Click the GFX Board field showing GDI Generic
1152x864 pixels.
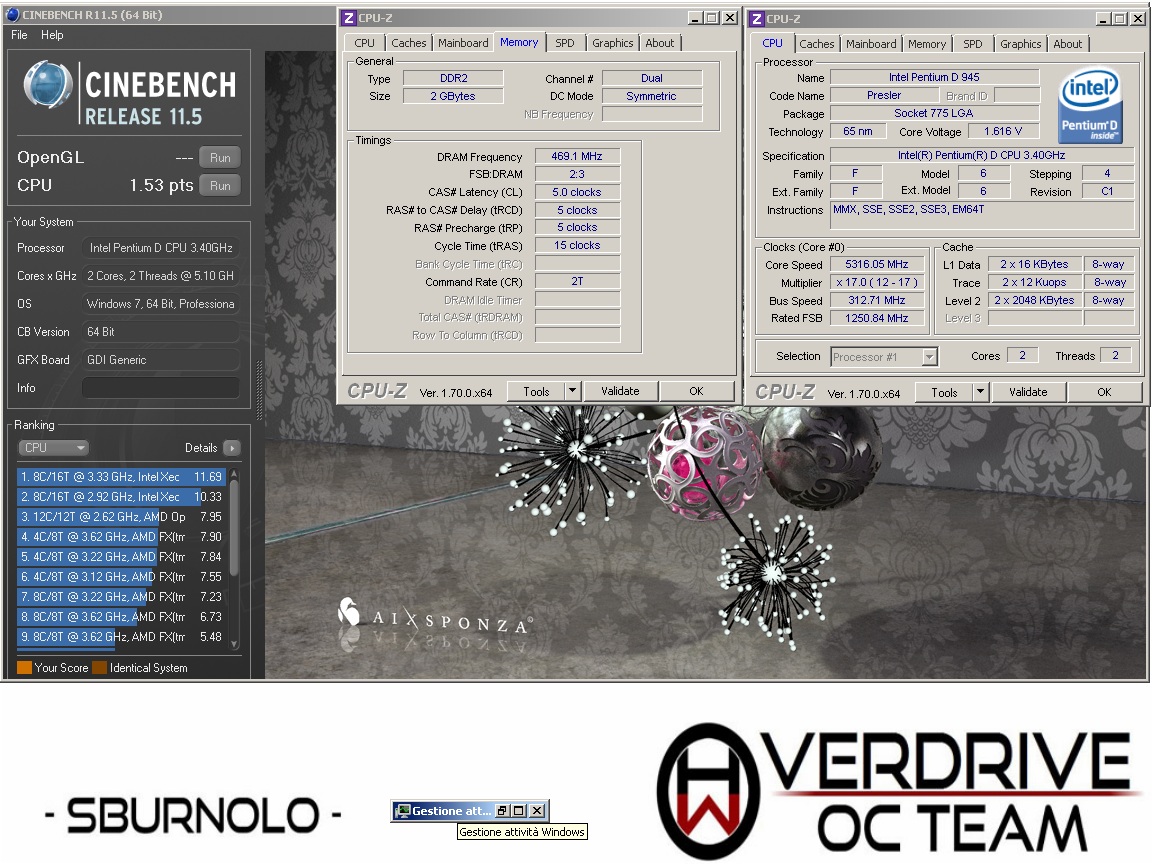click(x=160, y=360)
